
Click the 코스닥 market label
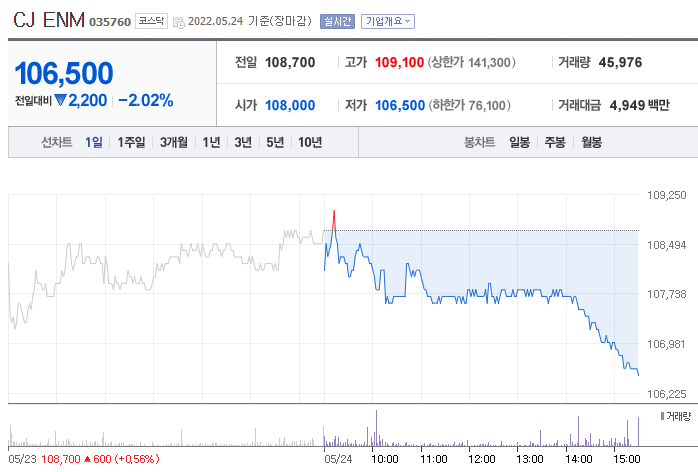click(x=151, y=21)
